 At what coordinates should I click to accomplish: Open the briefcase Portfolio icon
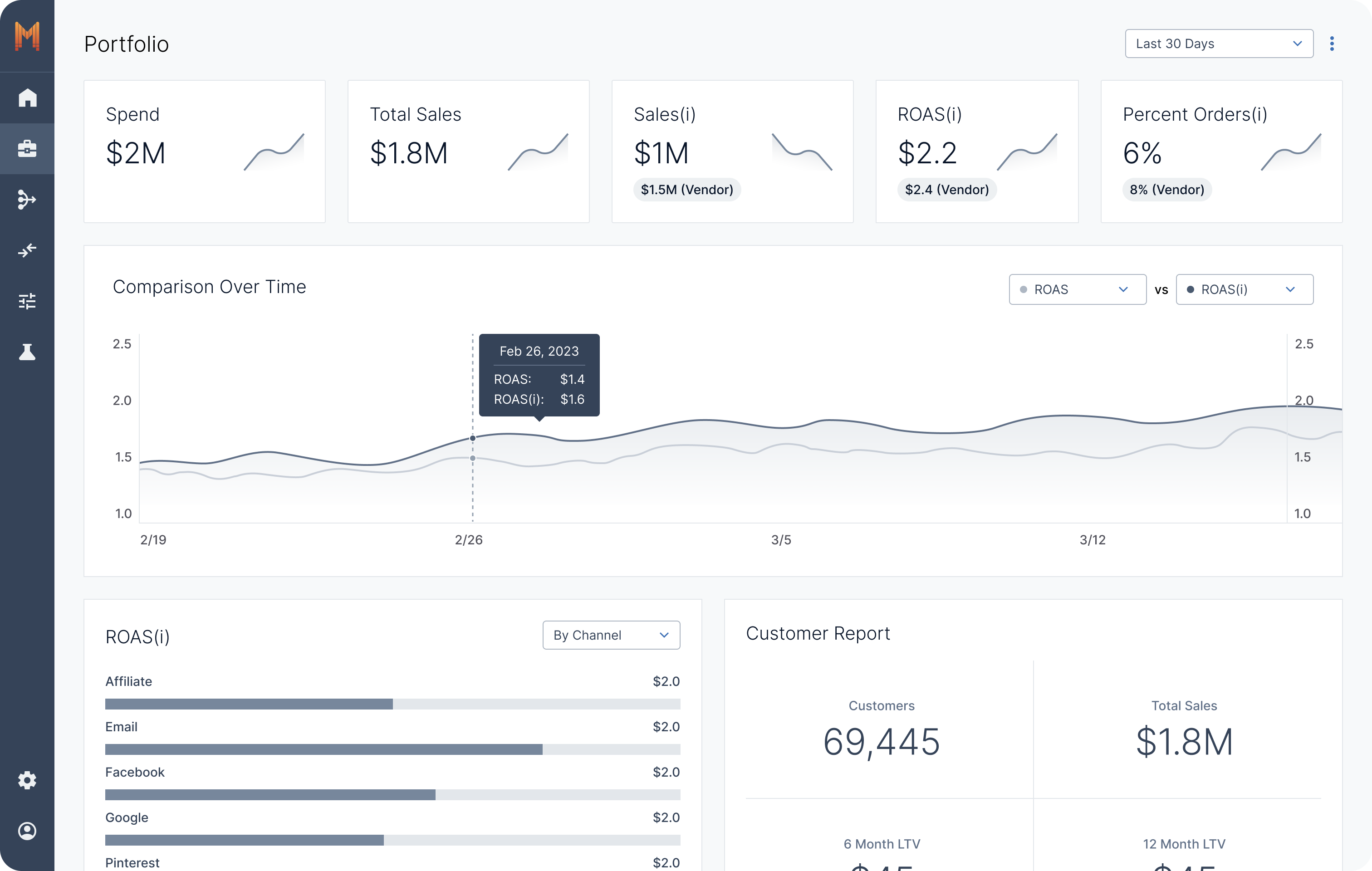point(27,149)
